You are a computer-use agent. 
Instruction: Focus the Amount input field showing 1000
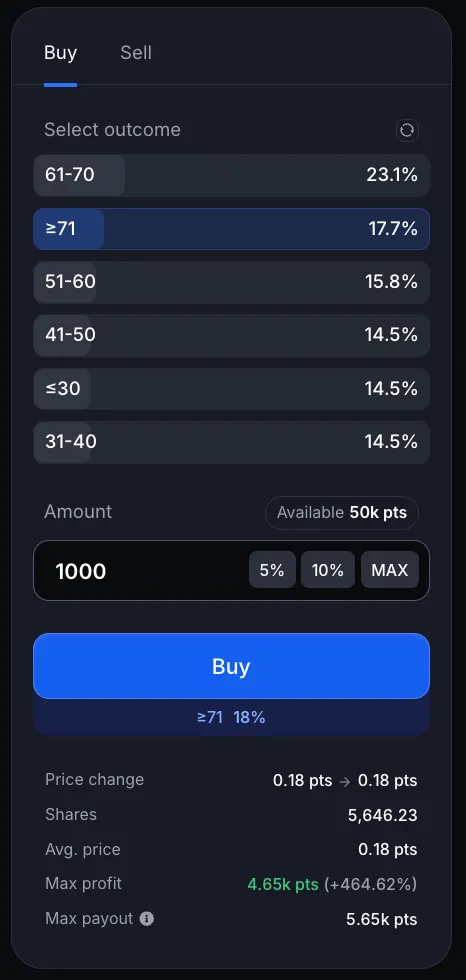(141, 571)
